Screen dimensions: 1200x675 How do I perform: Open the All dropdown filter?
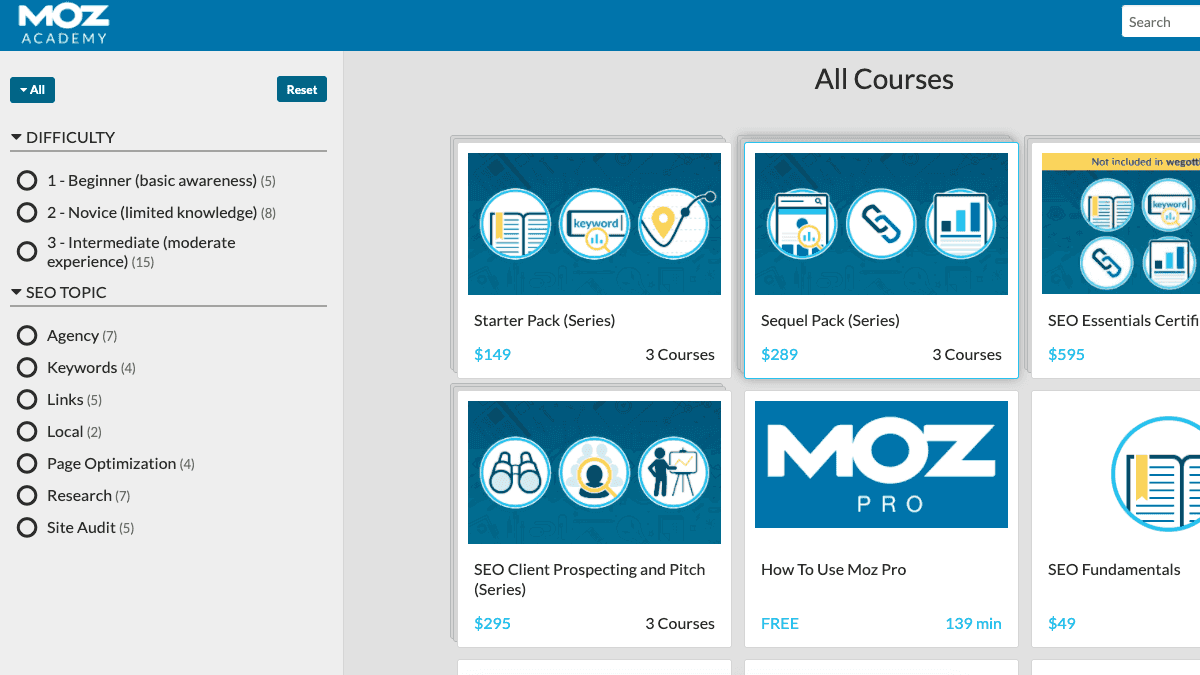coord(32,90)
